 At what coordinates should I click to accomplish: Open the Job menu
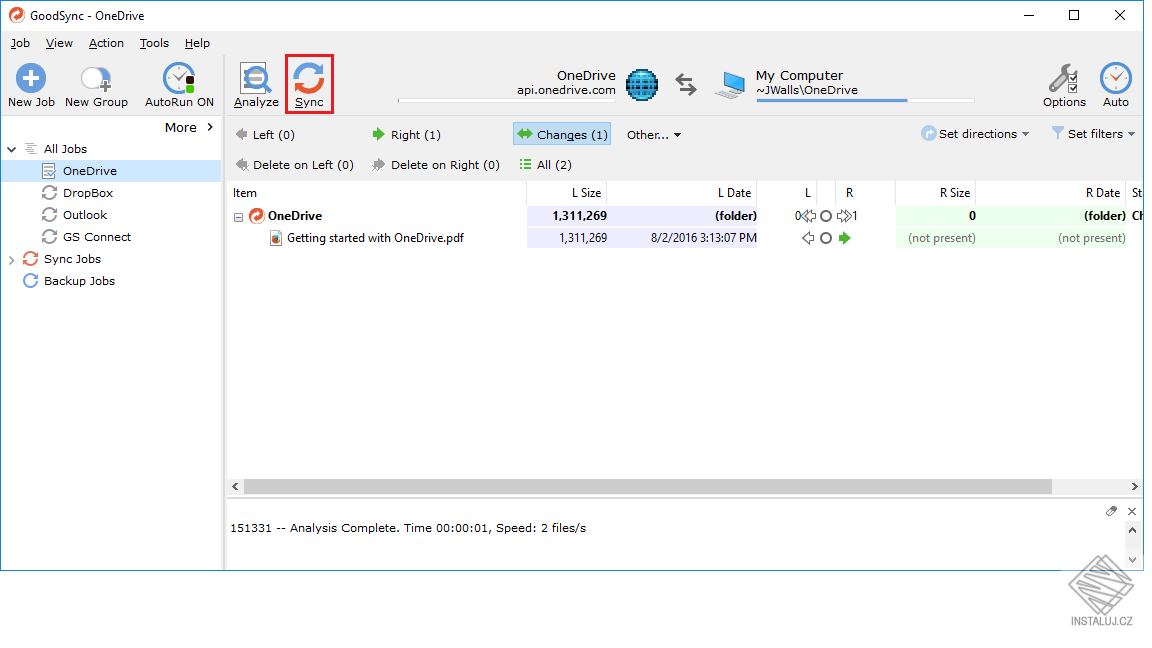pyautogui.click(x=20, y=43)
